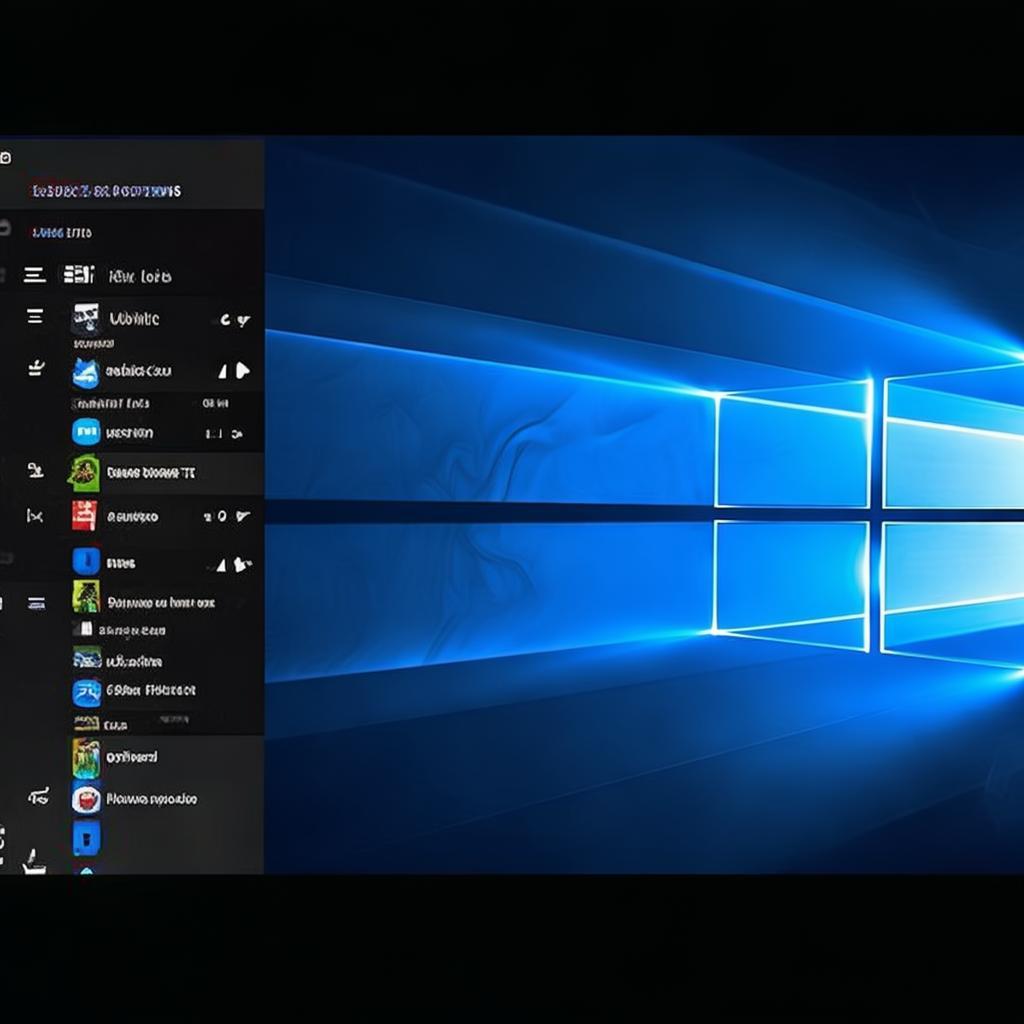Select the paint bucket icon at sidebar bottom

pyautogui.click(x=34, y=862)
